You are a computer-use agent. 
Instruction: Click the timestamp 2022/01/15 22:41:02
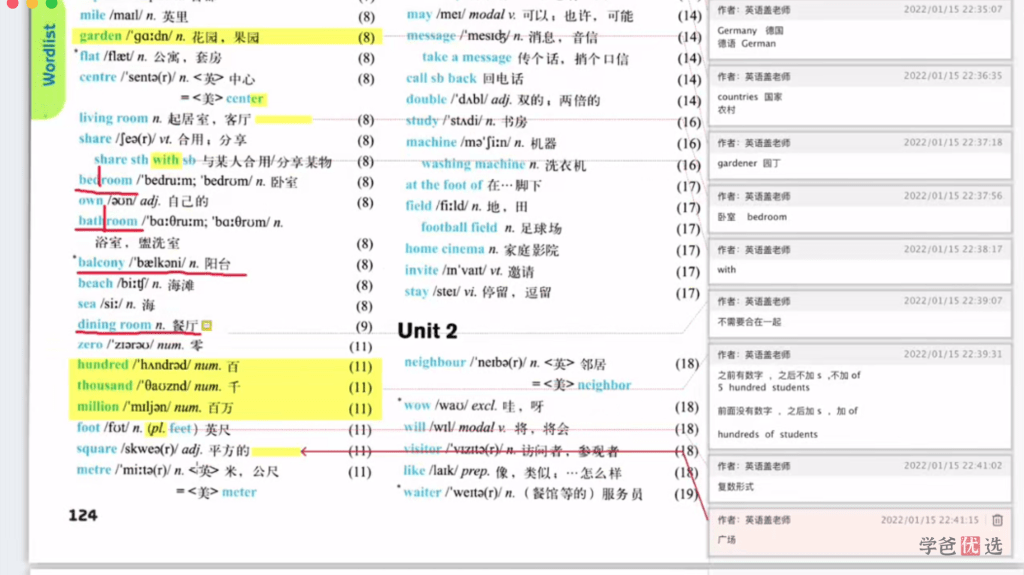952,466
